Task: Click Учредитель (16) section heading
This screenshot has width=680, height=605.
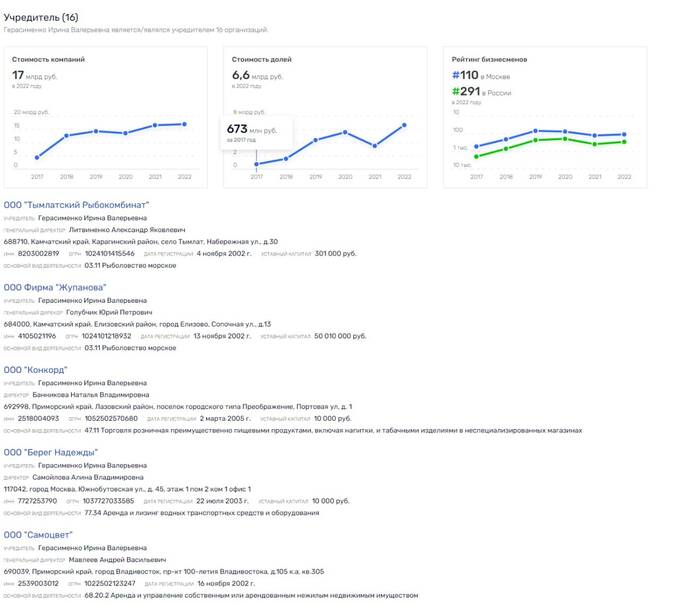Action: coord(41,17)
